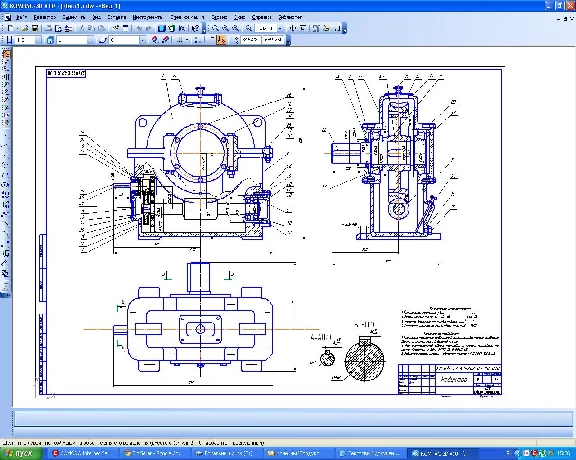Click the X coordinate field on toolbar

pos(251,40)
